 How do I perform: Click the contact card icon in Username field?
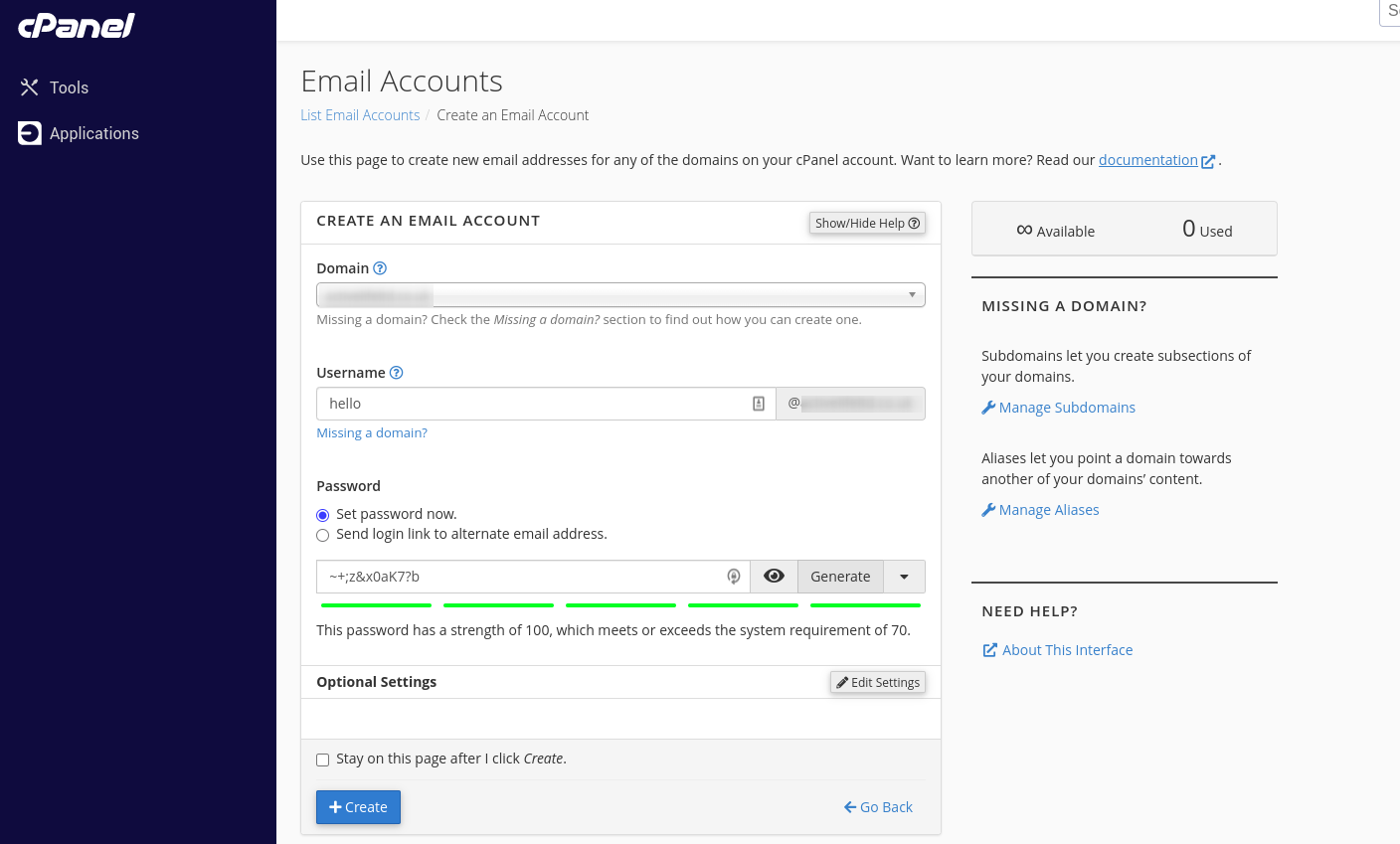coord(759,404)
